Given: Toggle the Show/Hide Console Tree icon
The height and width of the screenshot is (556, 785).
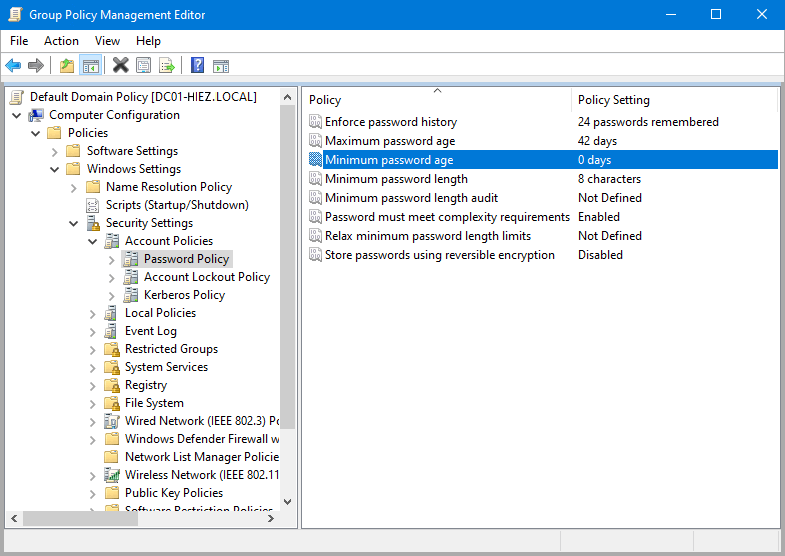Looking at the screenshot, I should point(90,66).
